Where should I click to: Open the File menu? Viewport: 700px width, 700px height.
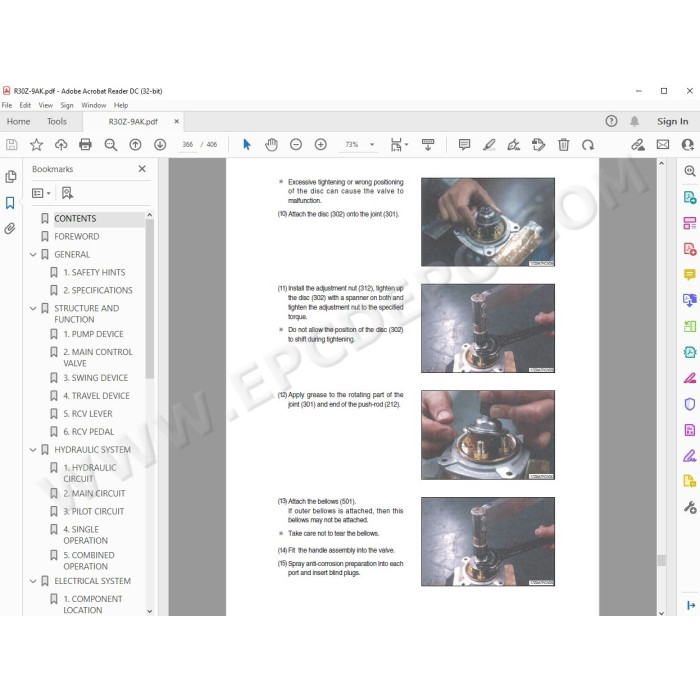coord(7,105)
